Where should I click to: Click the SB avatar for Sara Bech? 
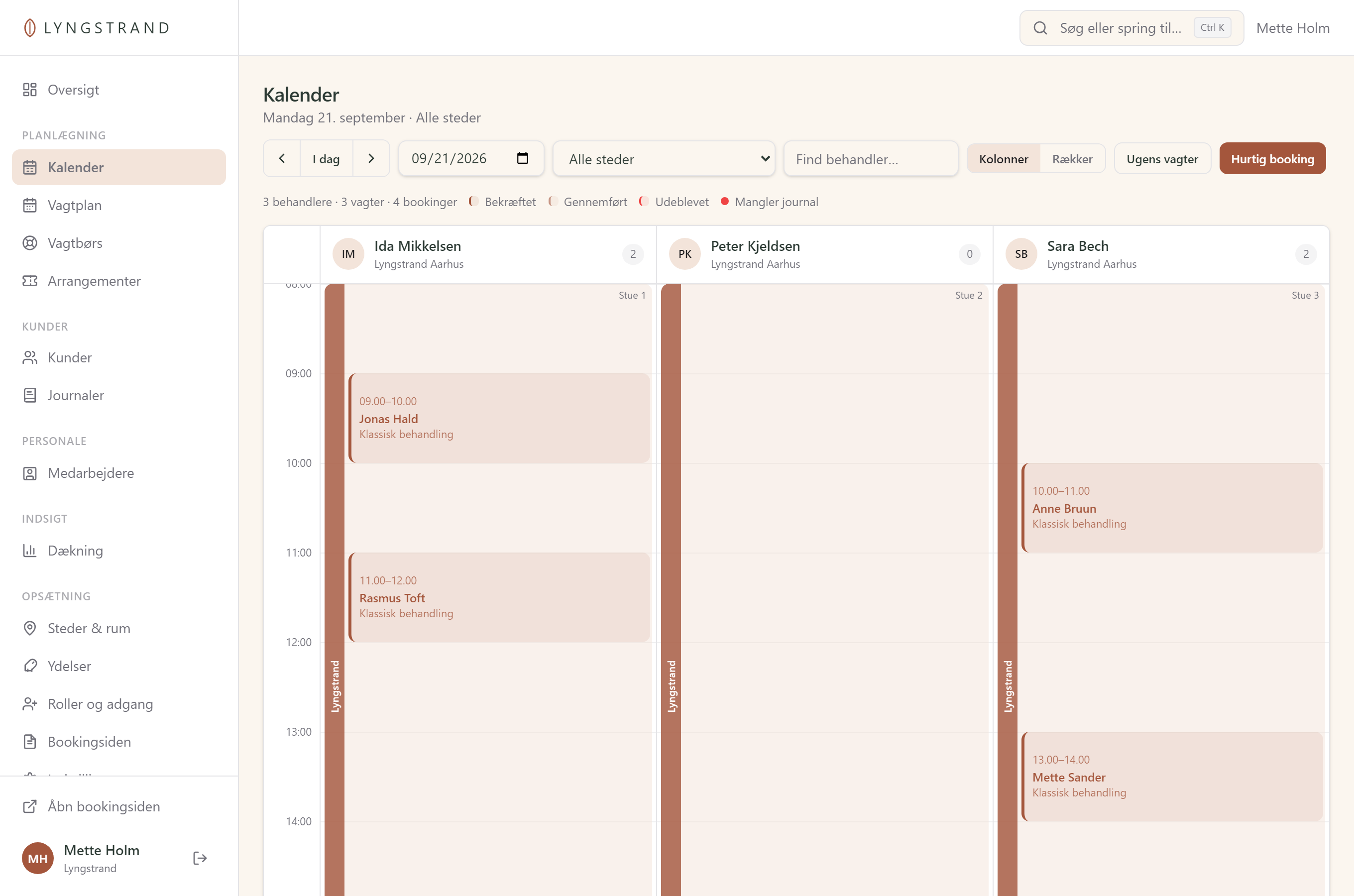point(1021,254)
